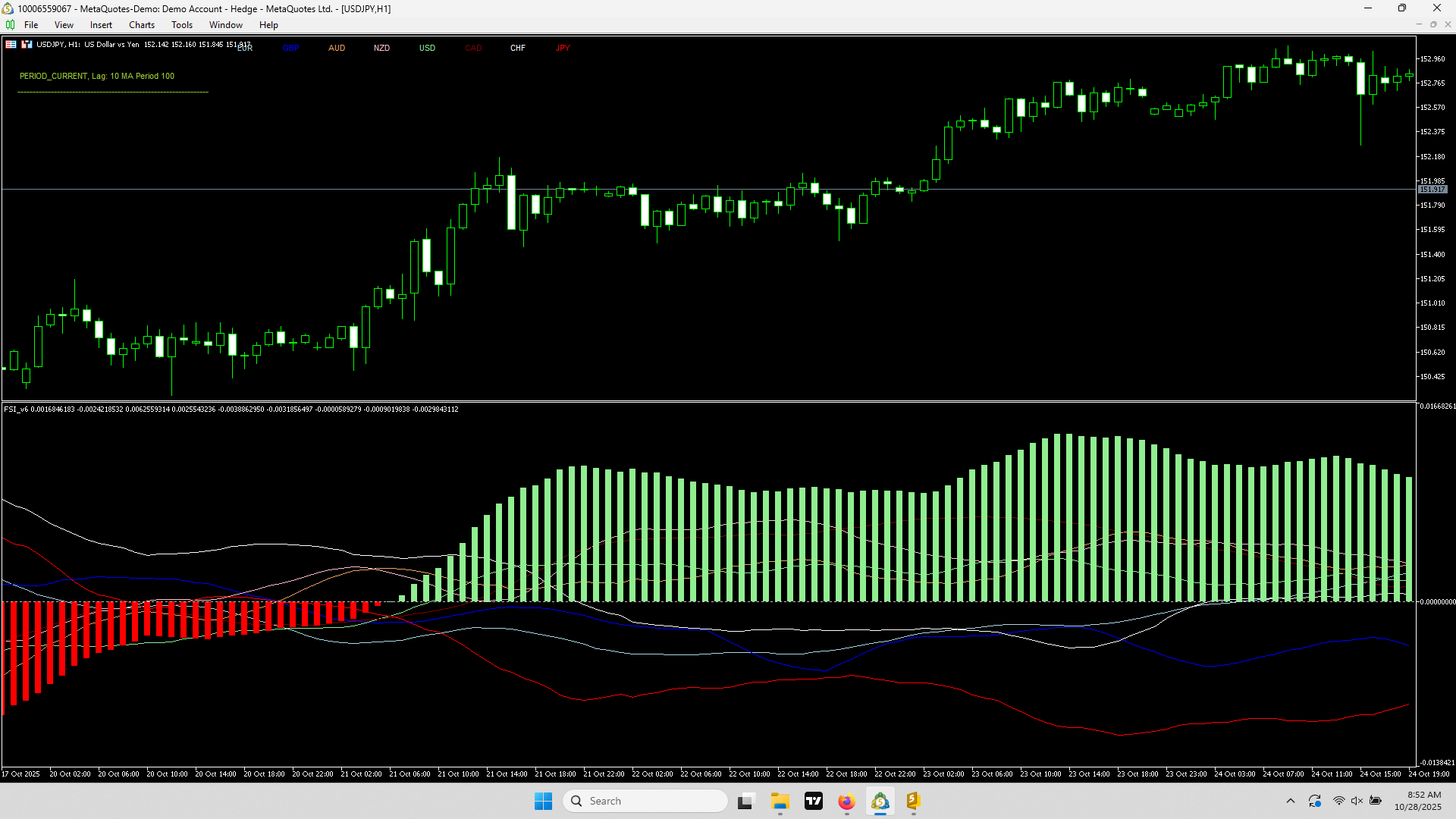
Task: Open File Explorer from the taskbar
Action: click(780, 801)
